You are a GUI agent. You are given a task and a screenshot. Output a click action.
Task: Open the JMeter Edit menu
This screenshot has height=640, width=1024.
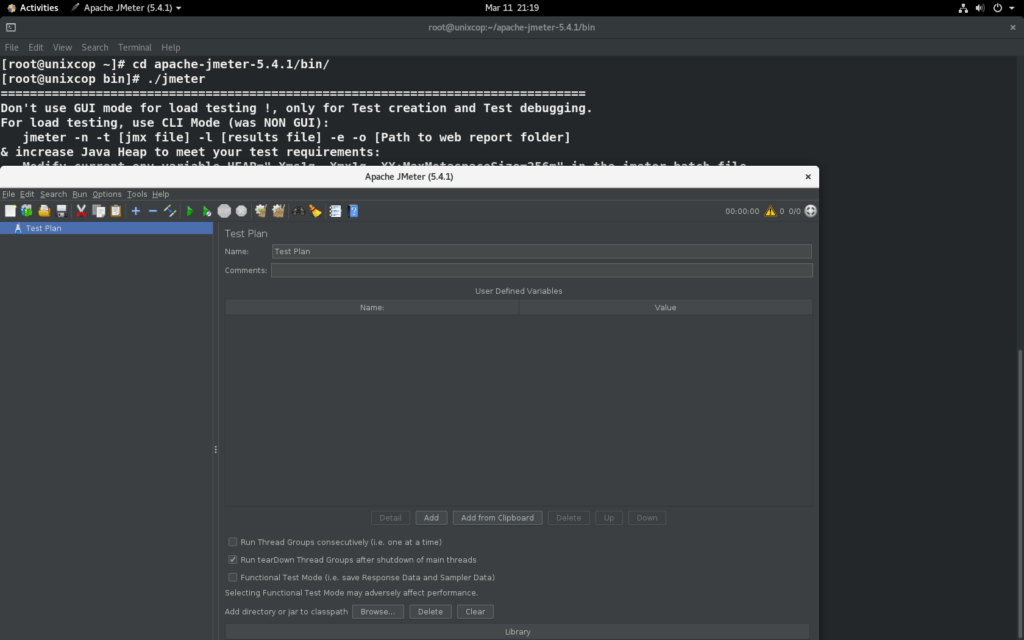pyautogui.click(x=27, y=194)
